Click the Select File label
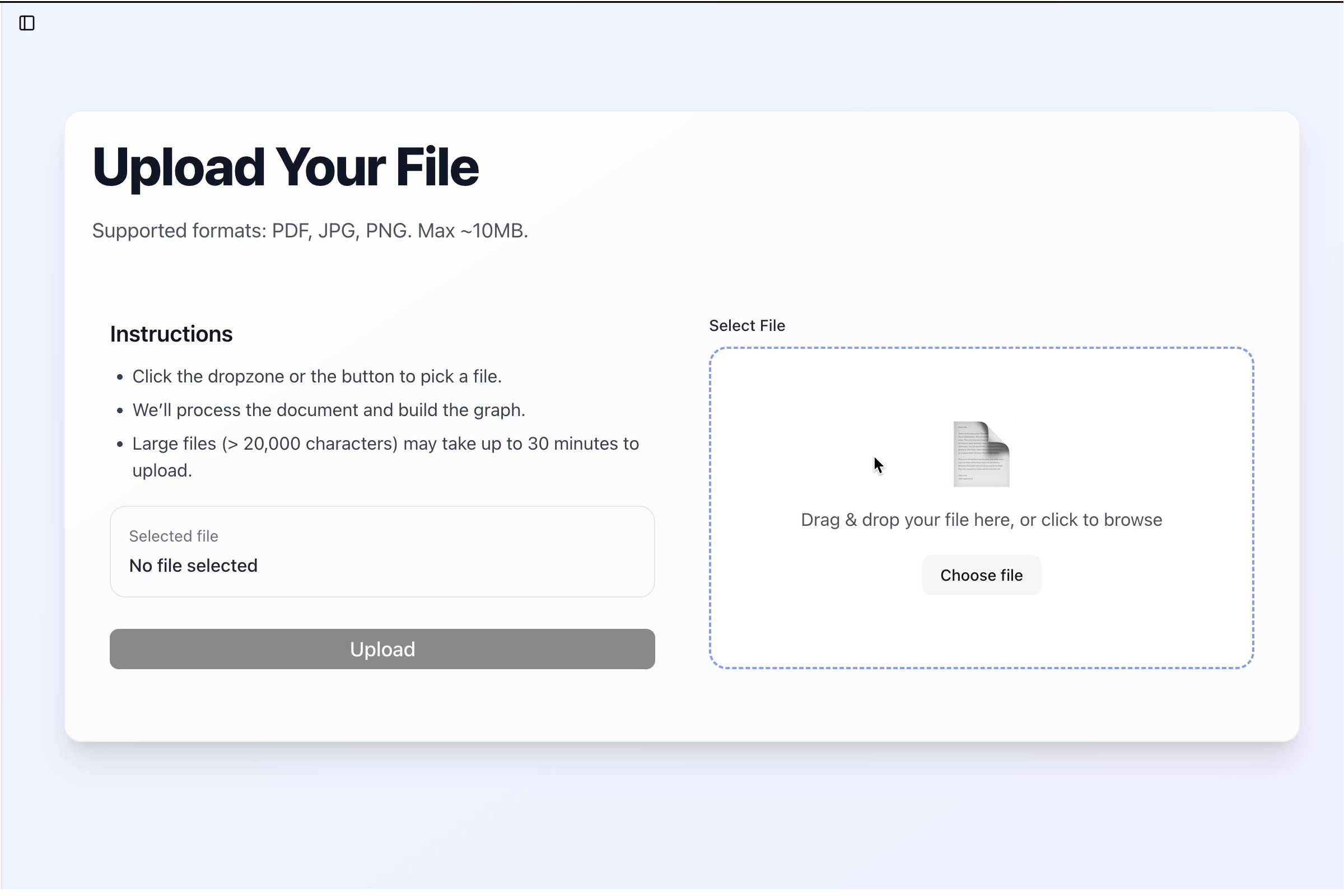 pos(747,326)
